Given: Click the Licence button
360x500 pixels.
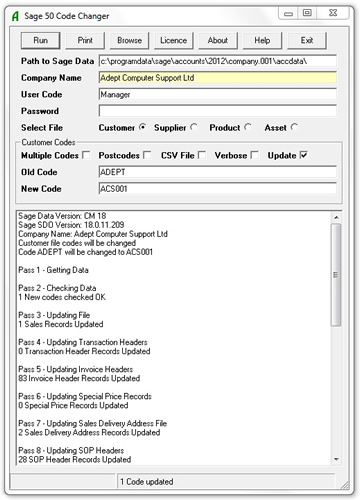Looking at the screenshot, I should pyautogui.click(x=173, y=40).
